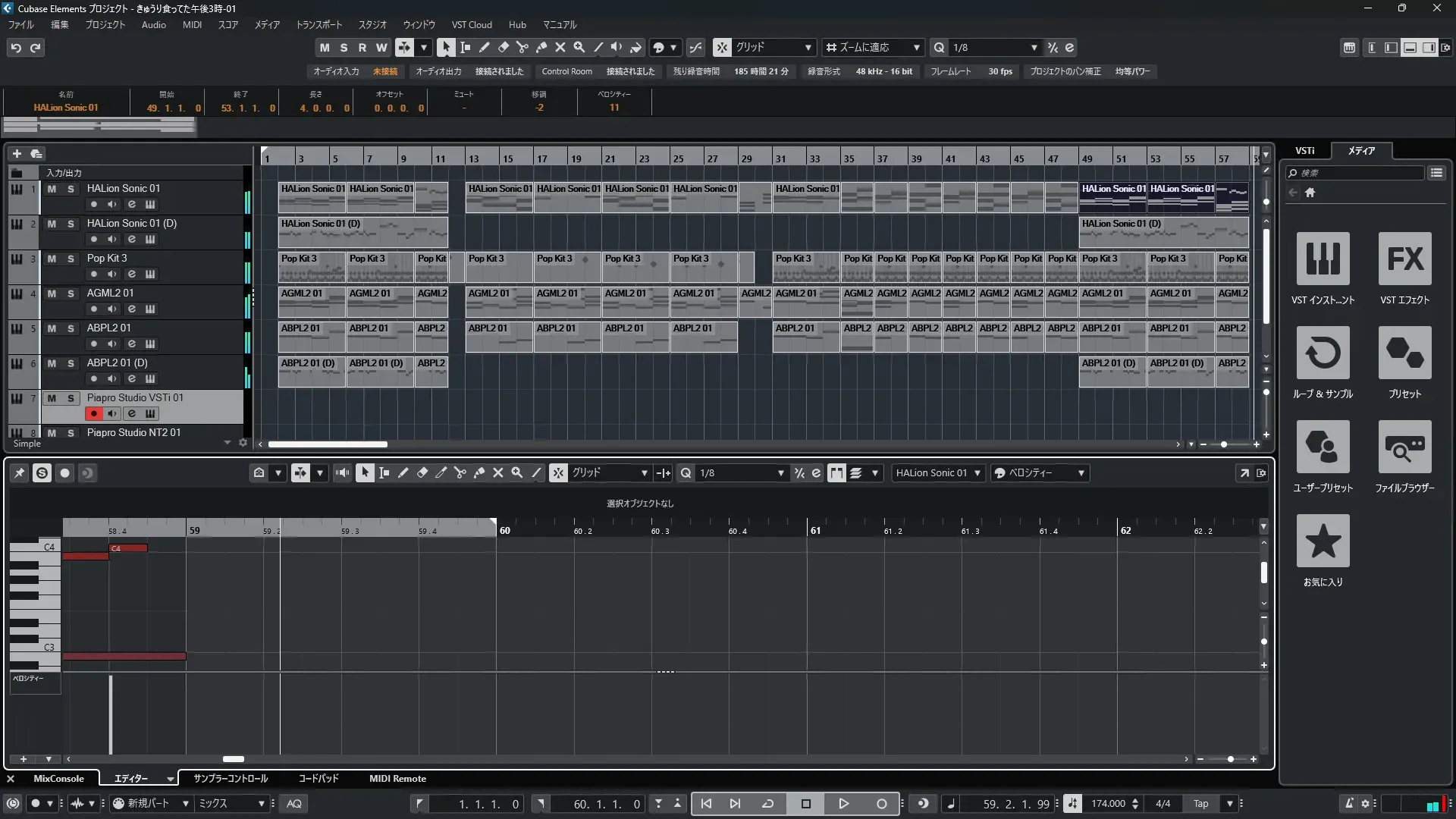Switch to the MixConsole tab
The image size is (1456, 819).
pyautogui.click(x=58, y=779)
